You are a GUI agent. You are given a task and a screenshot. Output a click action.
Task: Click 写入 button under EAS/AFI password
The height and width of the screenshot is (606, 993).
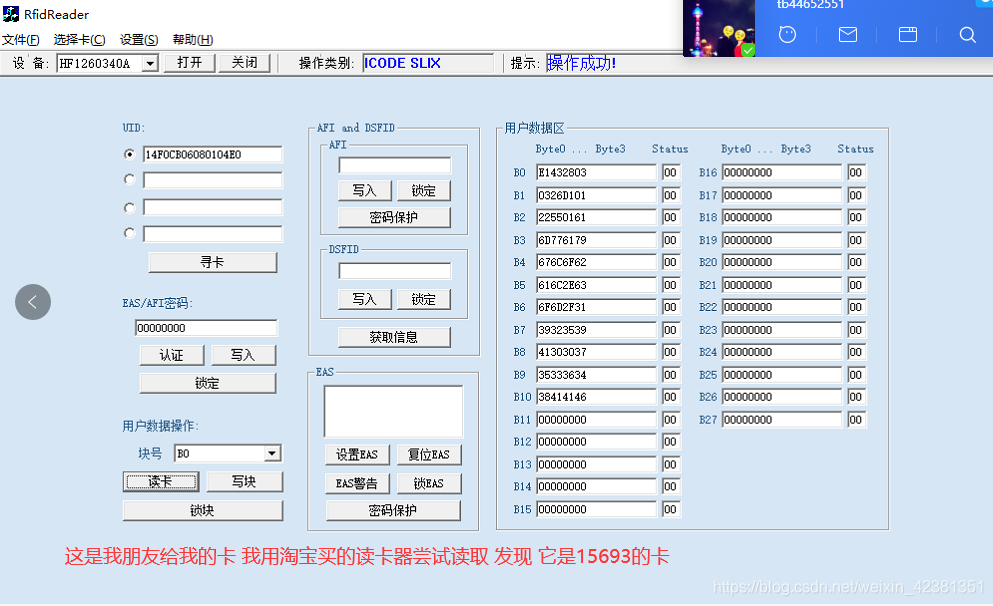tap(243, 355)
